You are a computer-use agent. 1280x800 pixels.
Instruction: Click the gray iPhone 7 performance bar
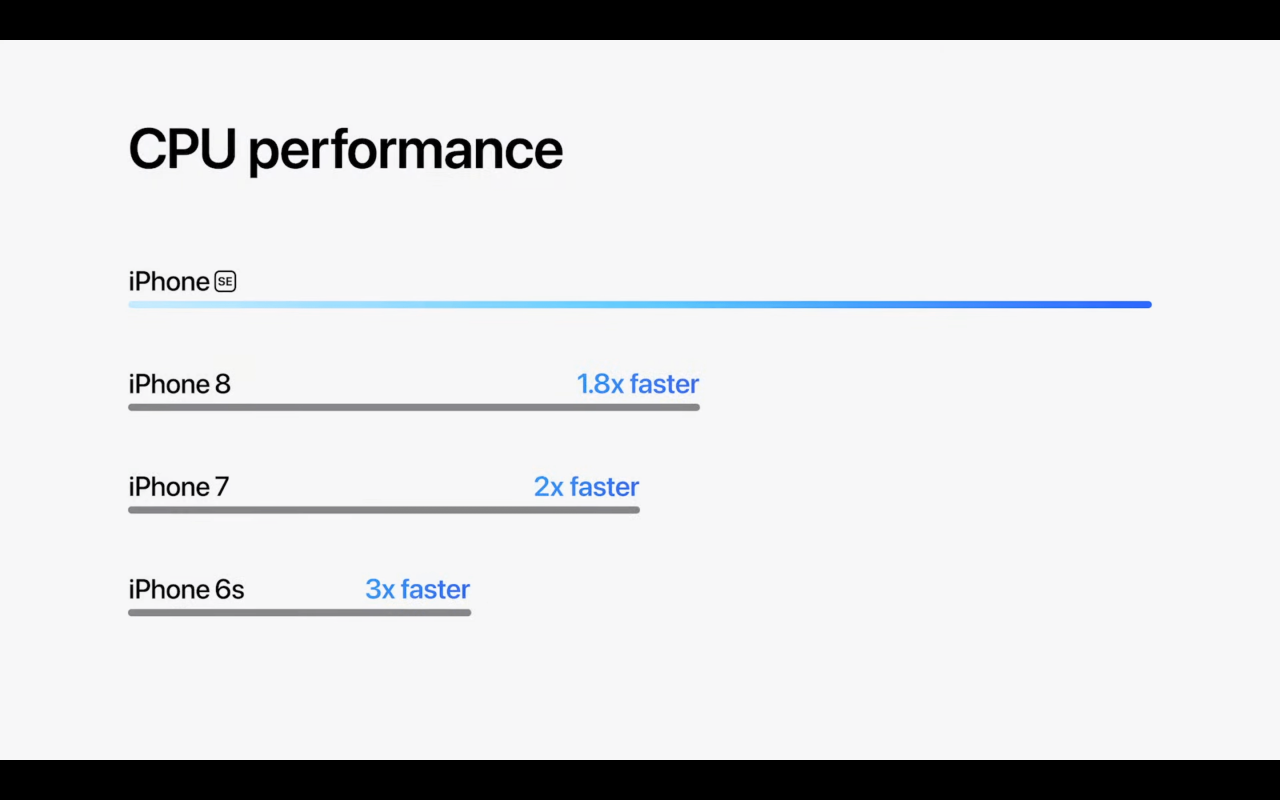(383, 510)
